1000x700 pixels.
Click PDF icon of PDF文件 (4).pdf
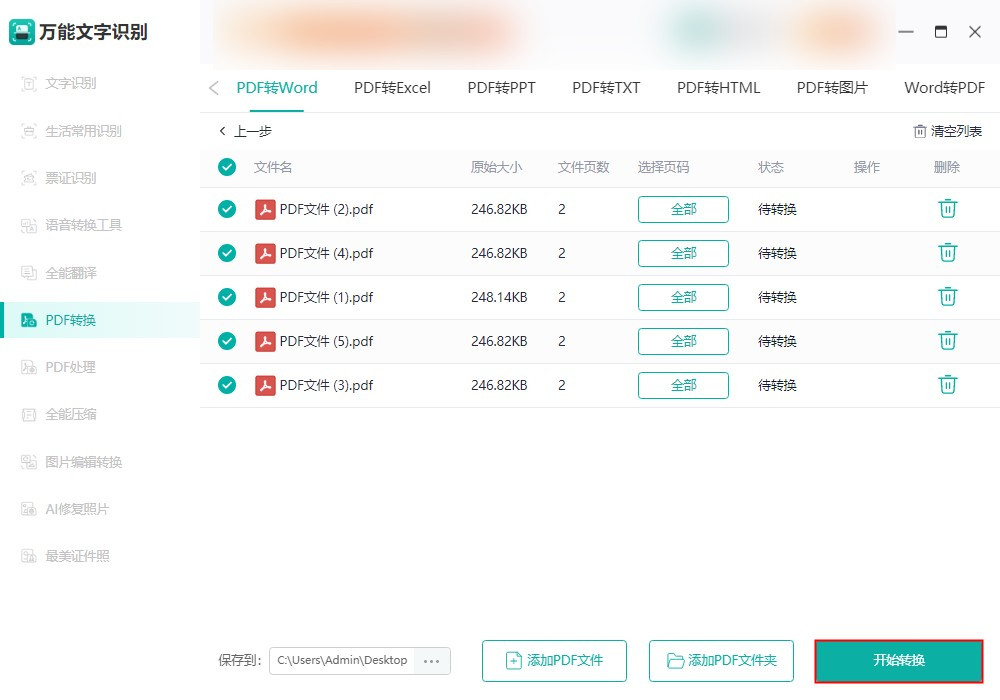[265, 253]
